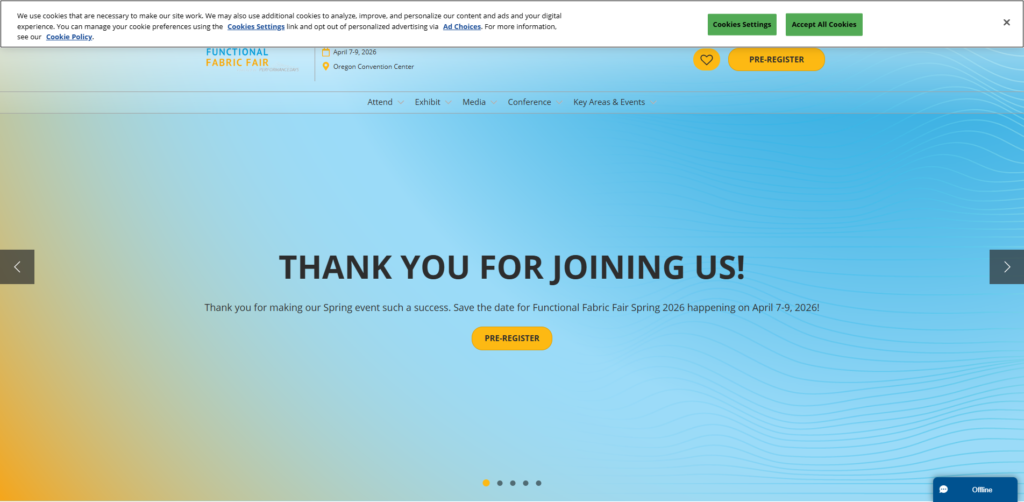The image size is (1024, 502).
Task: Expand the Exhibit menu chevron
Action: (x=448, y=102)
